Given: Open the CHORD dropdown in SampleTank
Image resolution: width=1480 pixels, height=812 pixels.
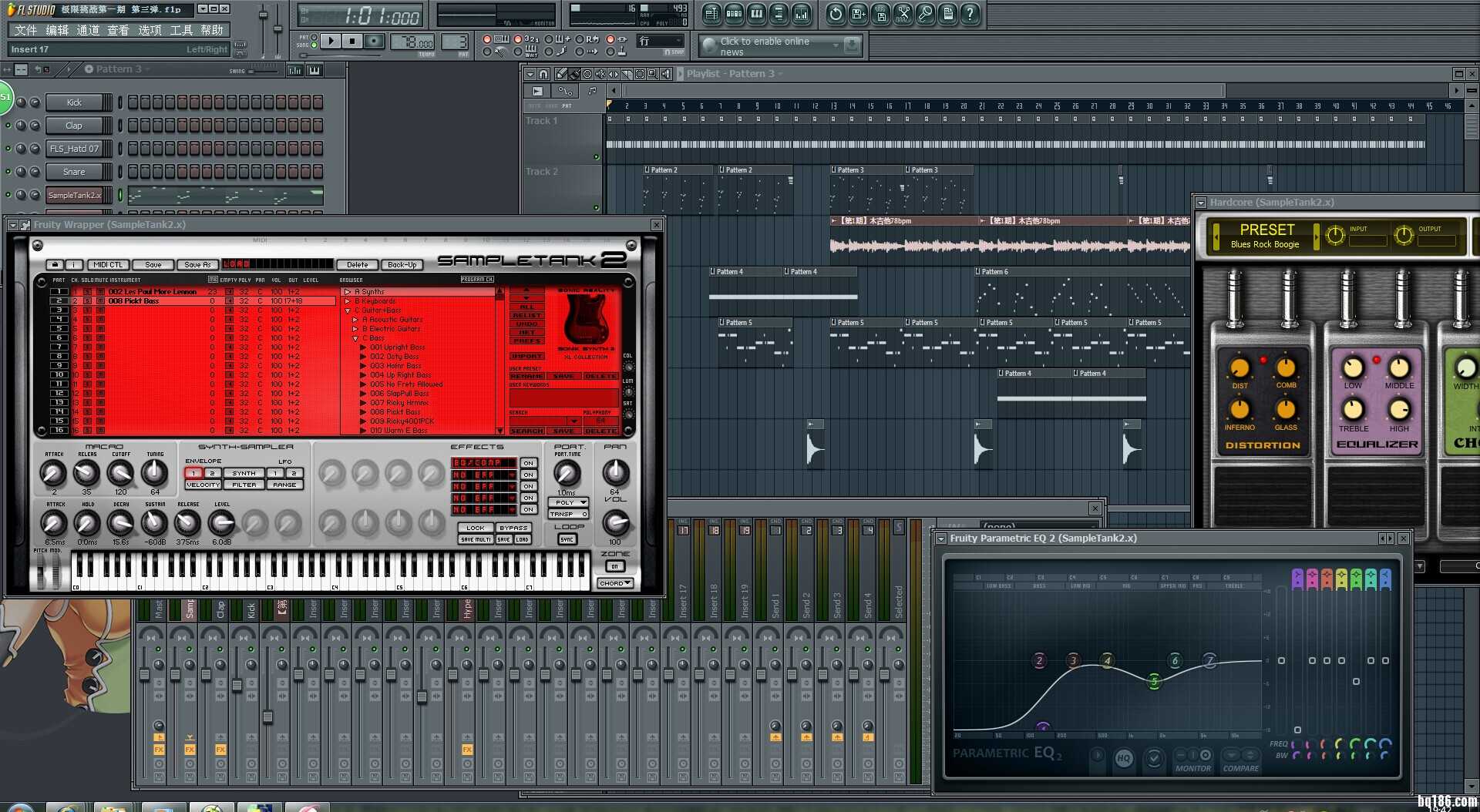Looking at the screenshot, I should point(615,583).
